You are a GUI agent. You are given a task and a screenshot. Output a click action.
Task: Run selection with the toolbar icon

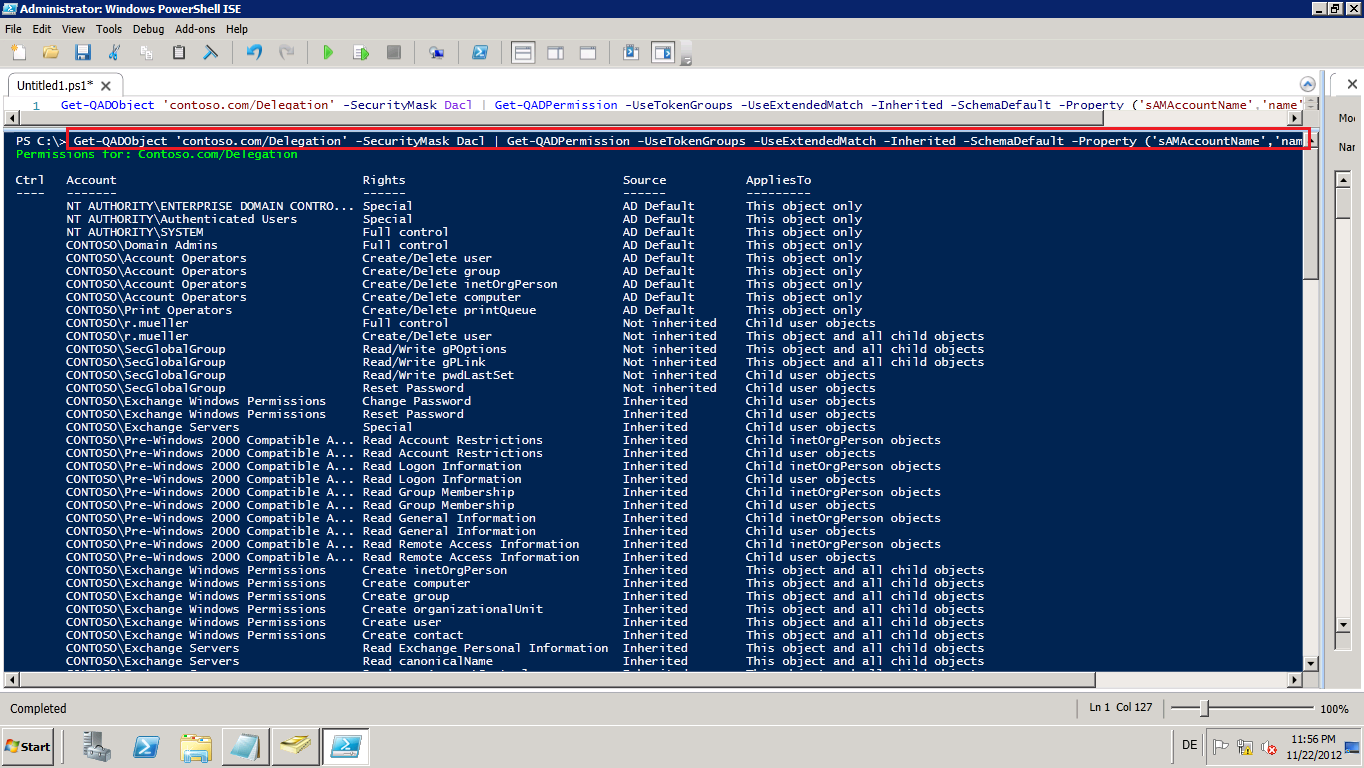coord(361,52)
